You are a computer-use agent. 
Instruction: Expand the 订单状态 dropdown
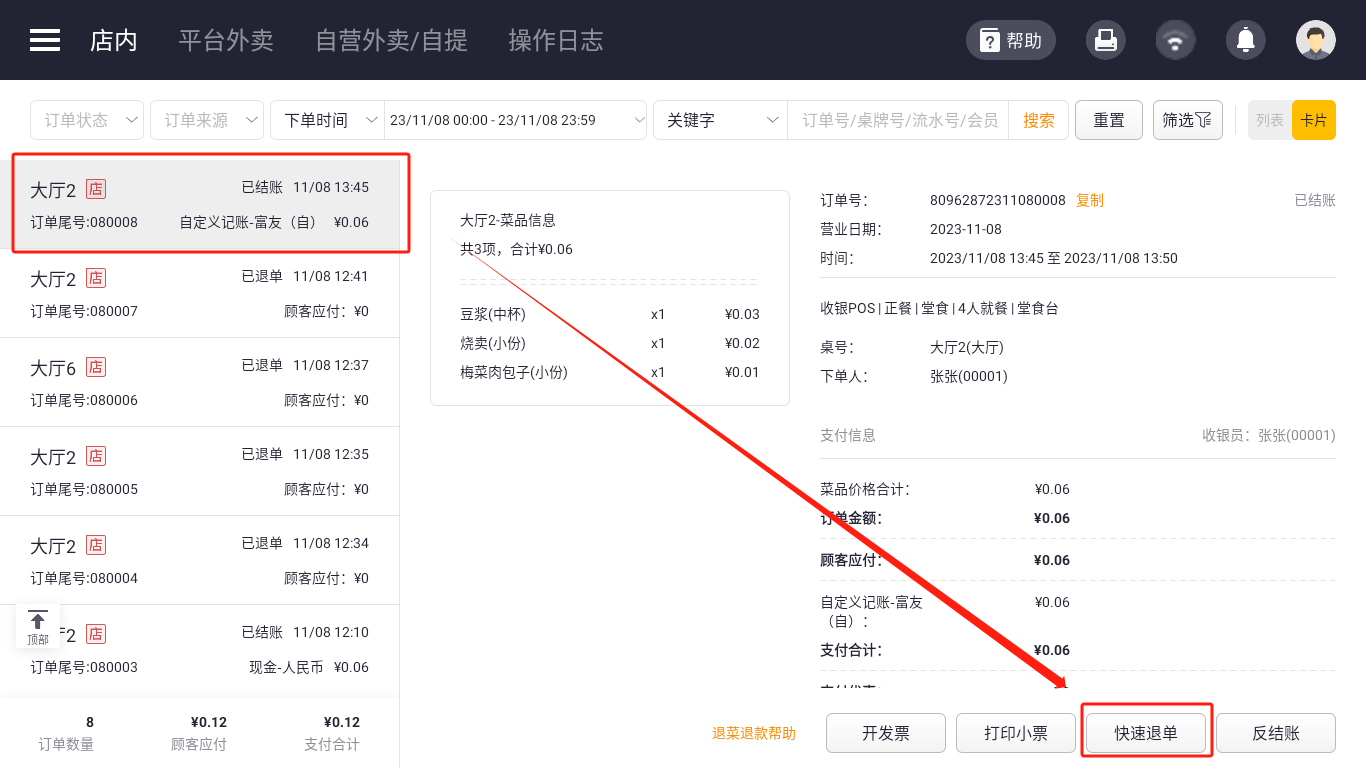[x=87, y=120]
